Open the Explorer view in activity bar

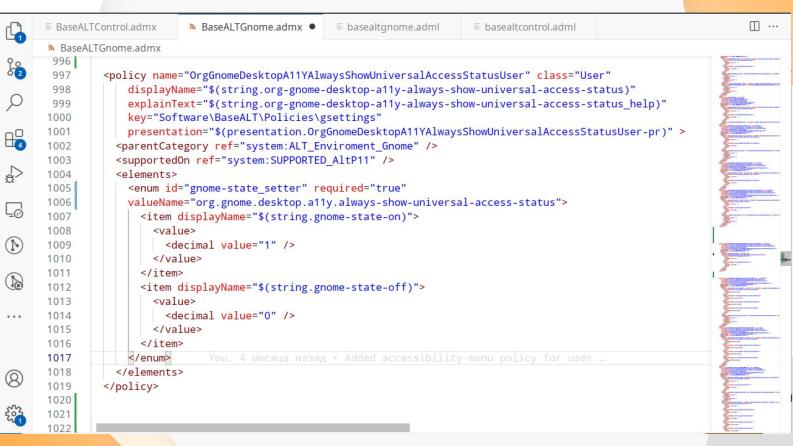(x=14, y=32)
